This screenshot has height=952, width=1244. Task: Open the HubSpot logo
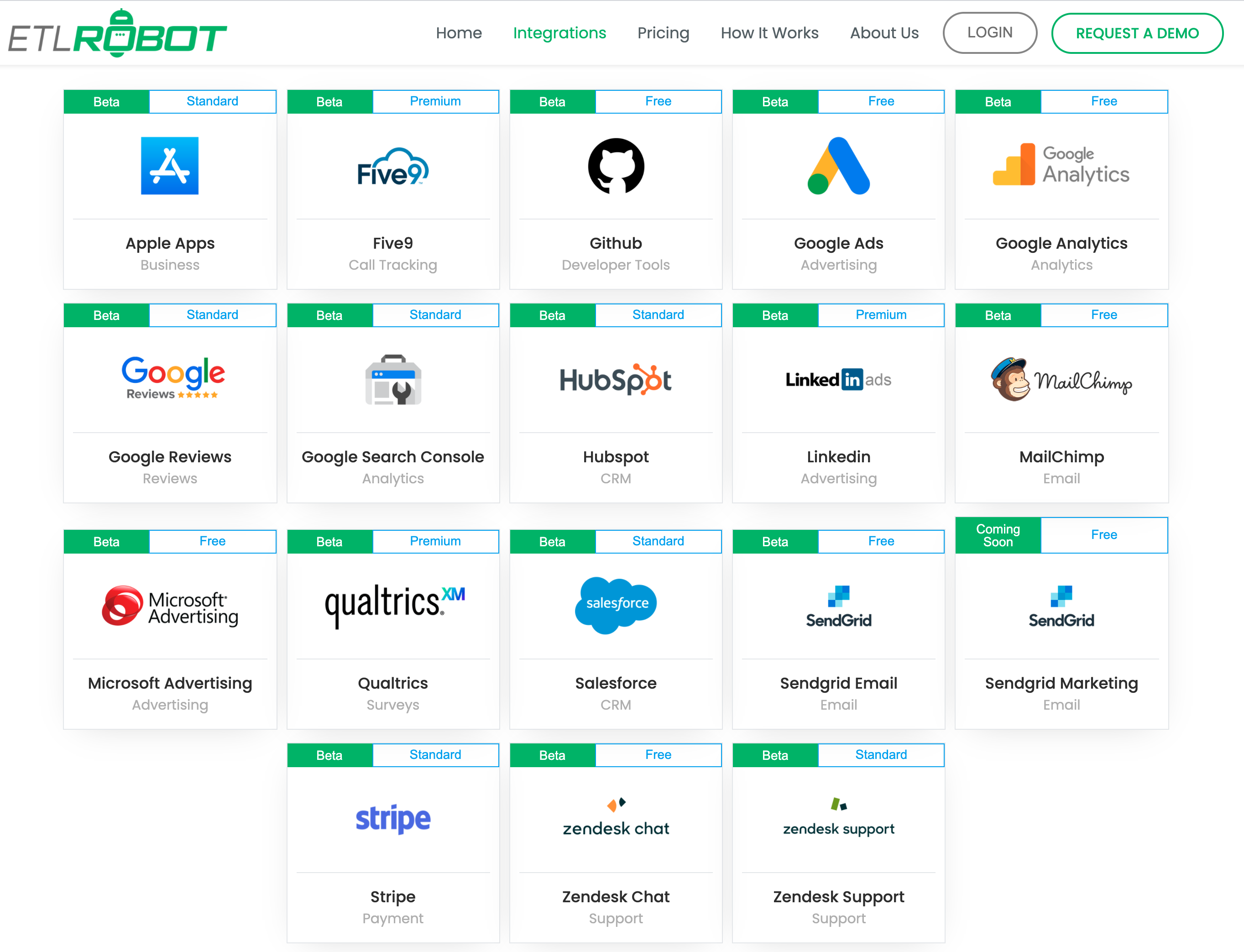[x=616, y=380]
